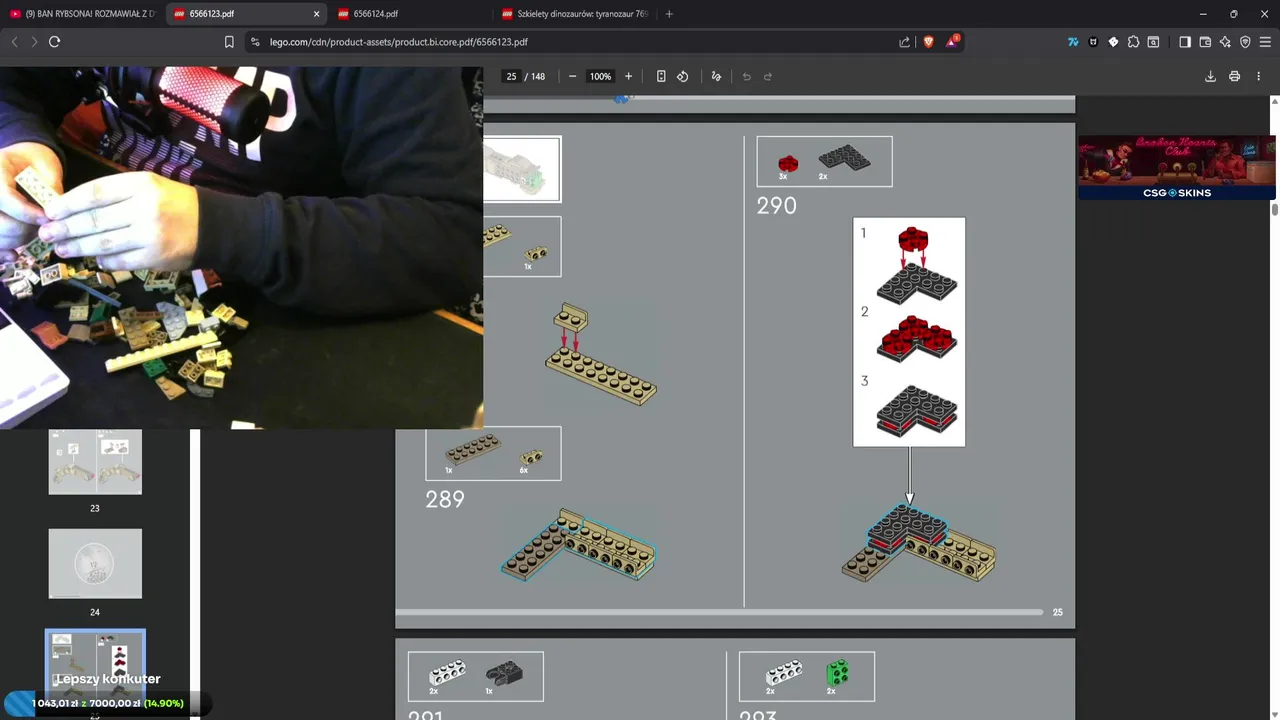The height and width of the screenshot is (720, 1280).
Task: Click the total page count 148
Action: [x=538, y=76]
